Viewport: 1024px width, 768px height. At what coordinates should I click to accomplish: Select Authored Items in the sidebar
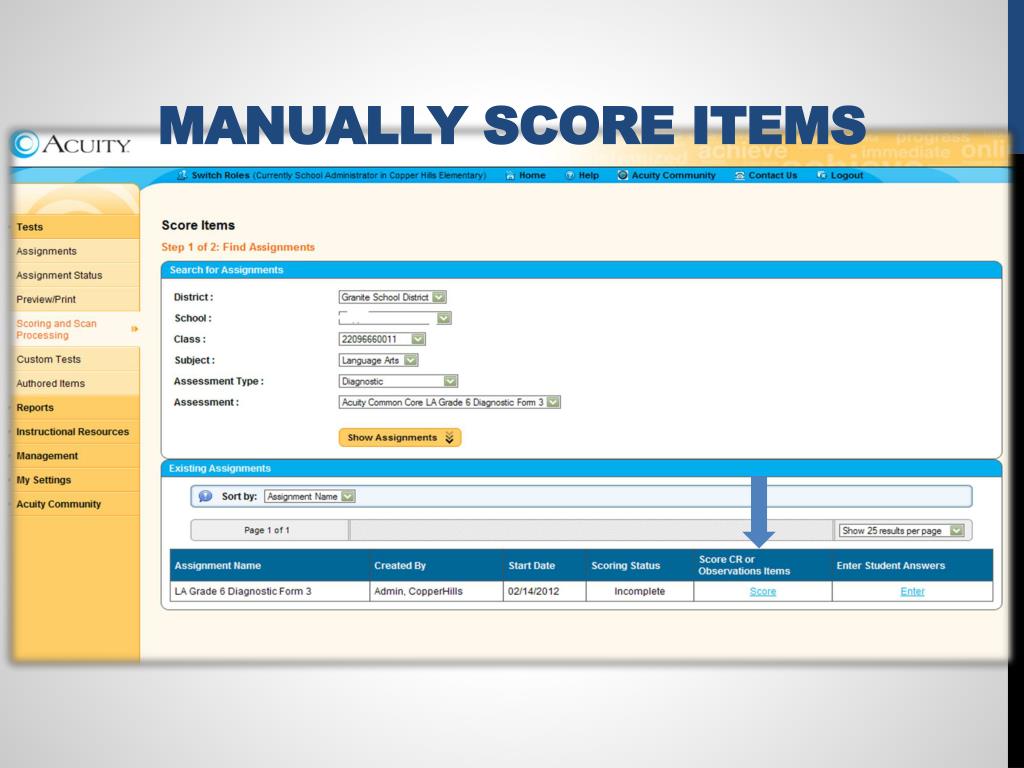coord(74,383)
